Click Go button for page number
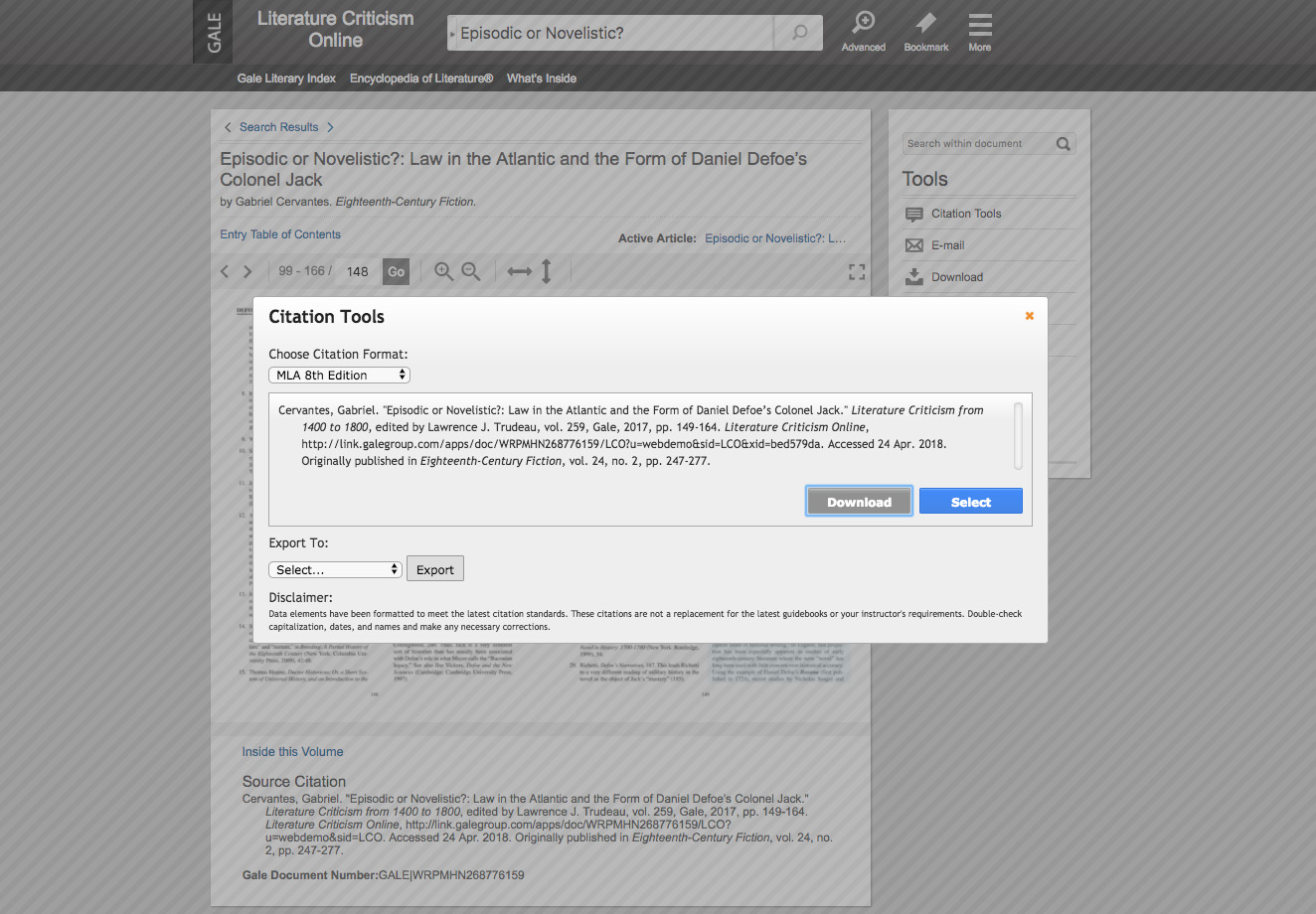This screenshot has height=914, width=1316. (396, 271)
